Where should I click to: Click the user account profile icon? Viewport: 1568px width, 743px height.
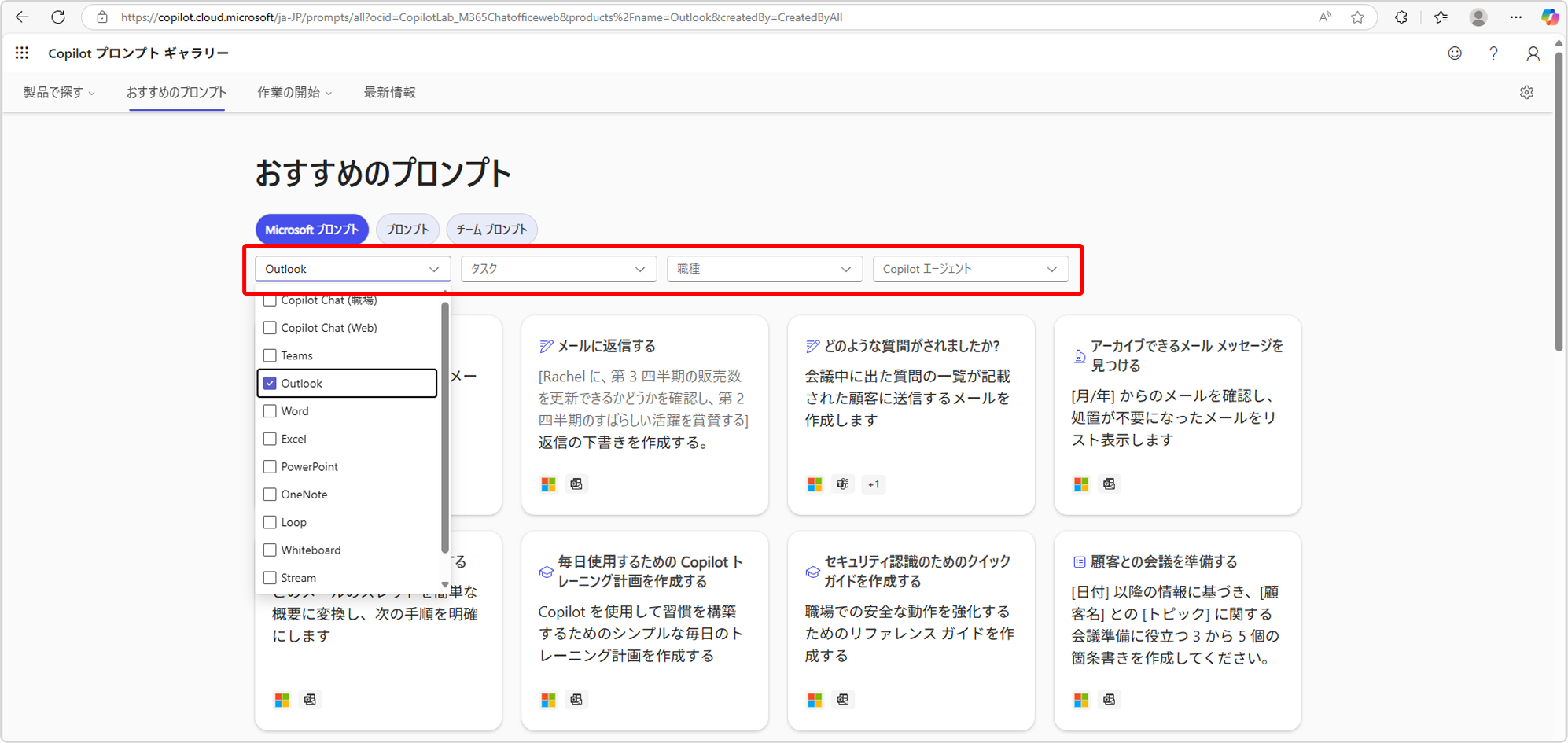(1533, 53)
